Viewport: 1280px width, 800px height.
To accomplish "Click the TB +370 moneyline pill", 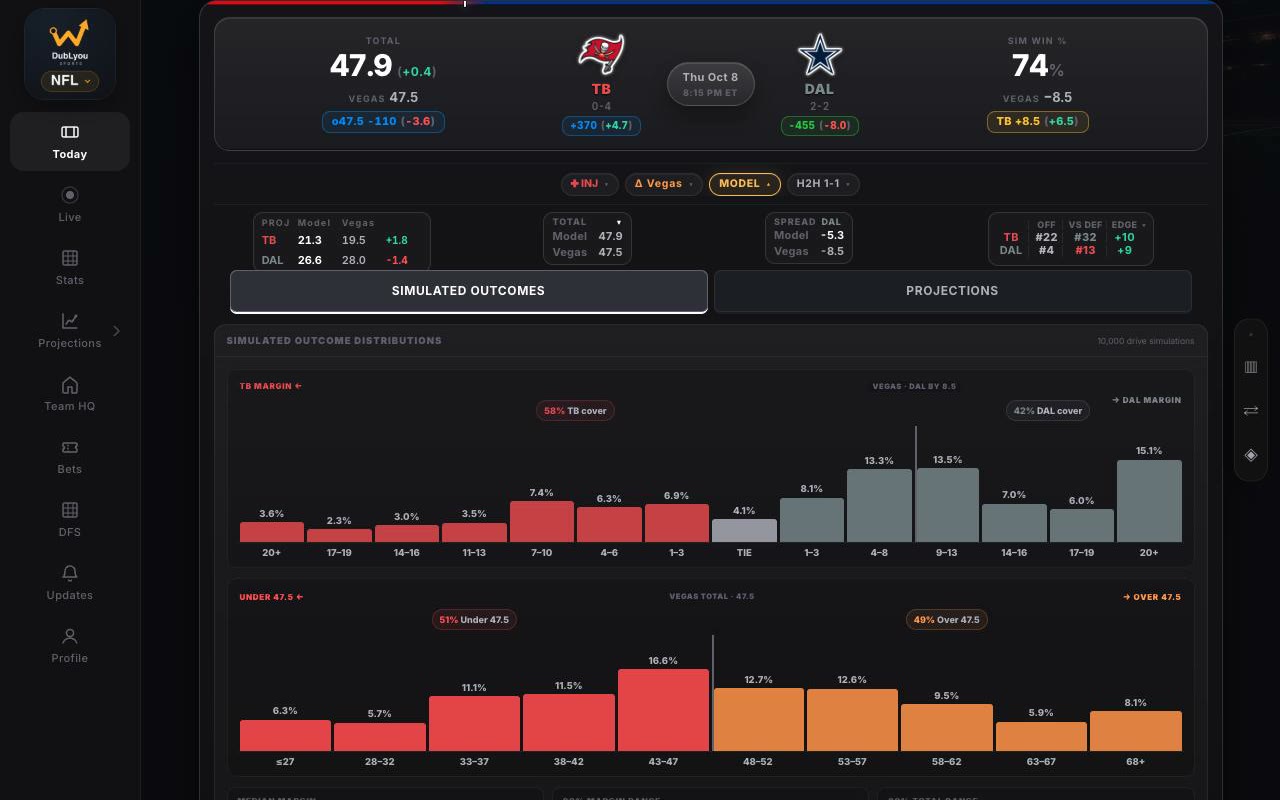I will [x=601, y=126].
